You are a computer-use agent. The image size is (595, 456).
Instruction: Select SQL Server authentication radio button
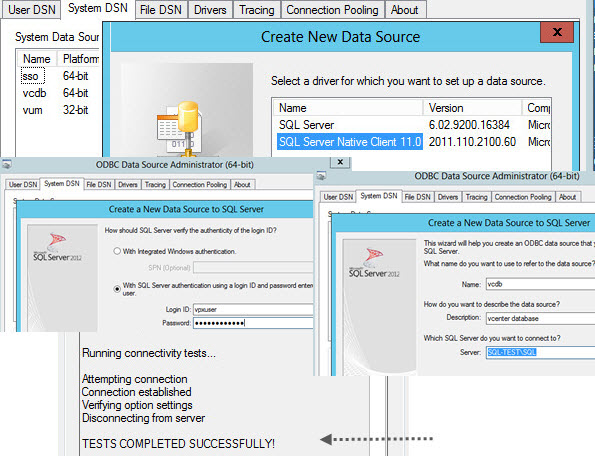117,289
